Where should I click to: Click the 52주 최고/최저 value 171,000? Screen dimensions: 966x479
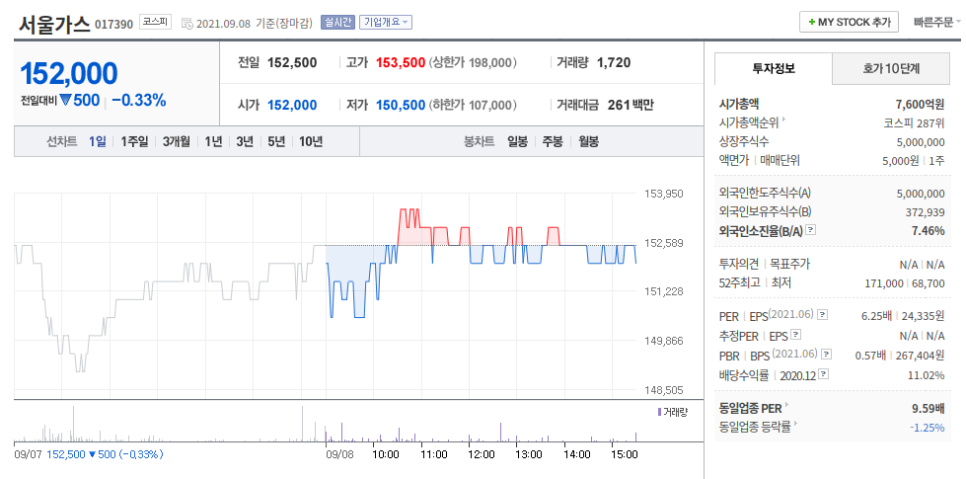pos(886,283)
